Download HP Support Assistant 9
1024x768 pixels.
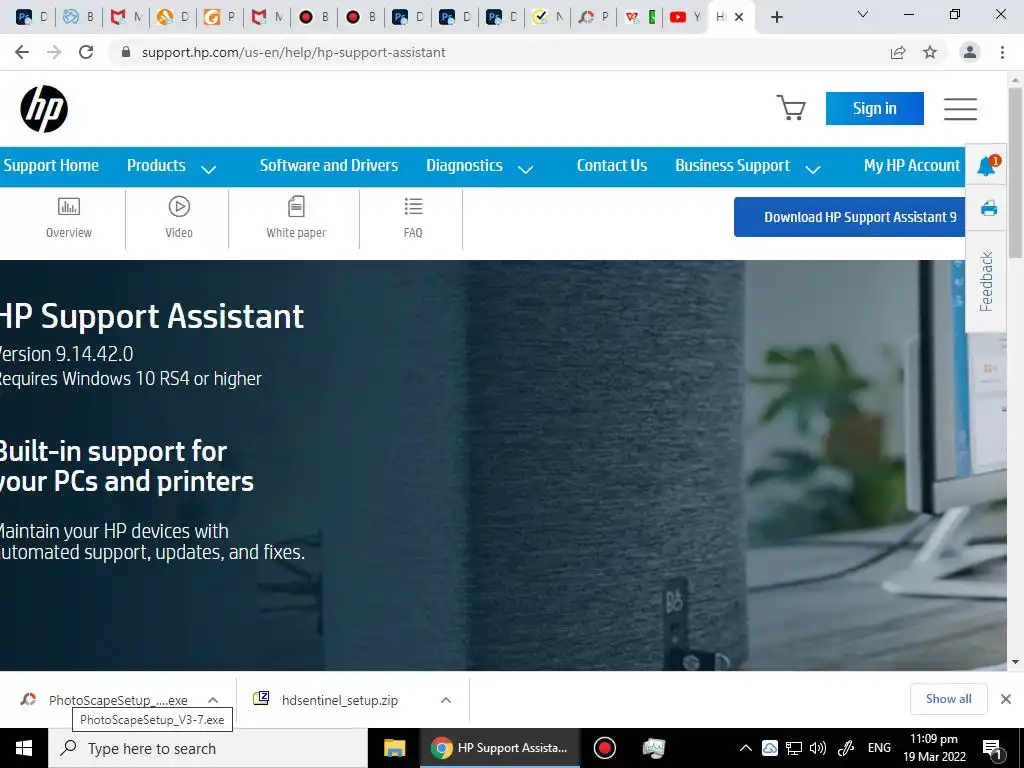pos(850,217)
